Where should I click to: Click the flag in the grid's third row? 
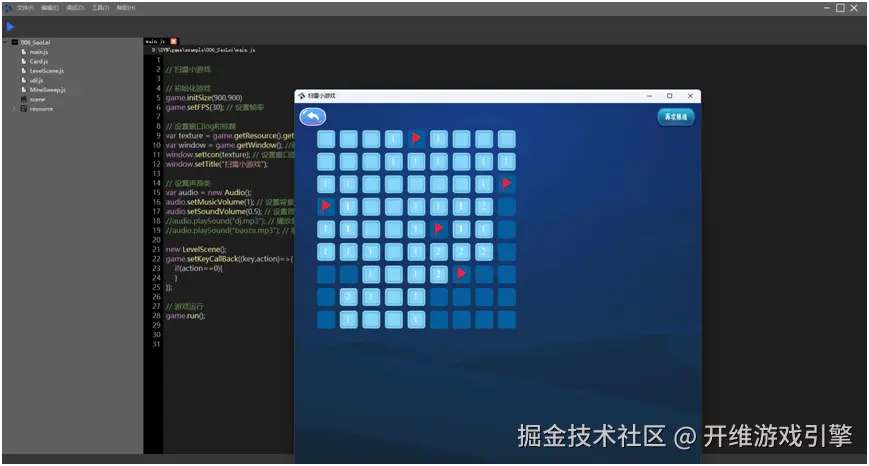pyautogui.click(x=506, y=184)
